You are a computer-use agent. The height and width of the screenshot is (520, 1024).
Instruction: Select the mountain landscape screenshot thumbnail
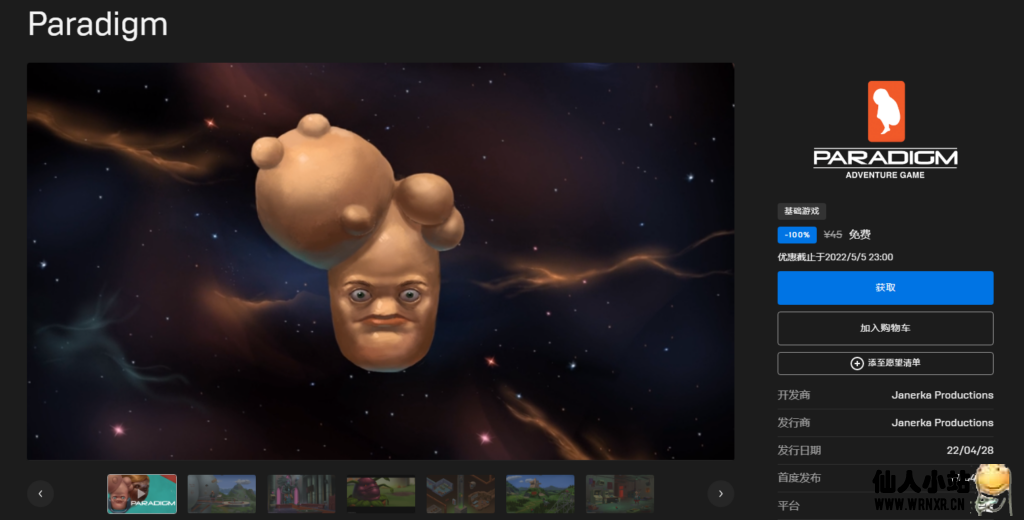pos(221,494)
